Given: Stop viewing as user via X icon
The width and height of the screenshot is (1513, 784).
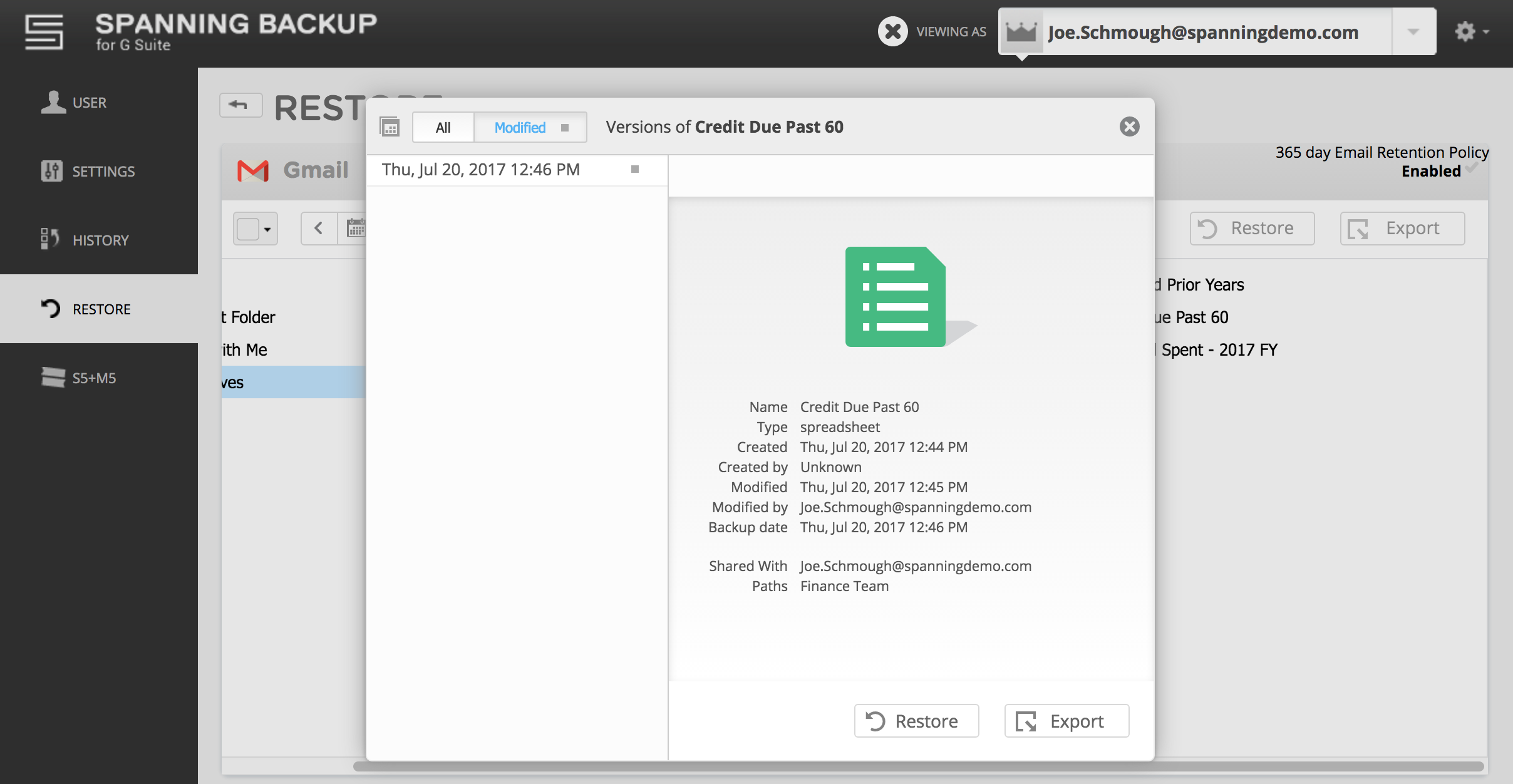Looking at the screenshot, I should (x=892, y=31).
